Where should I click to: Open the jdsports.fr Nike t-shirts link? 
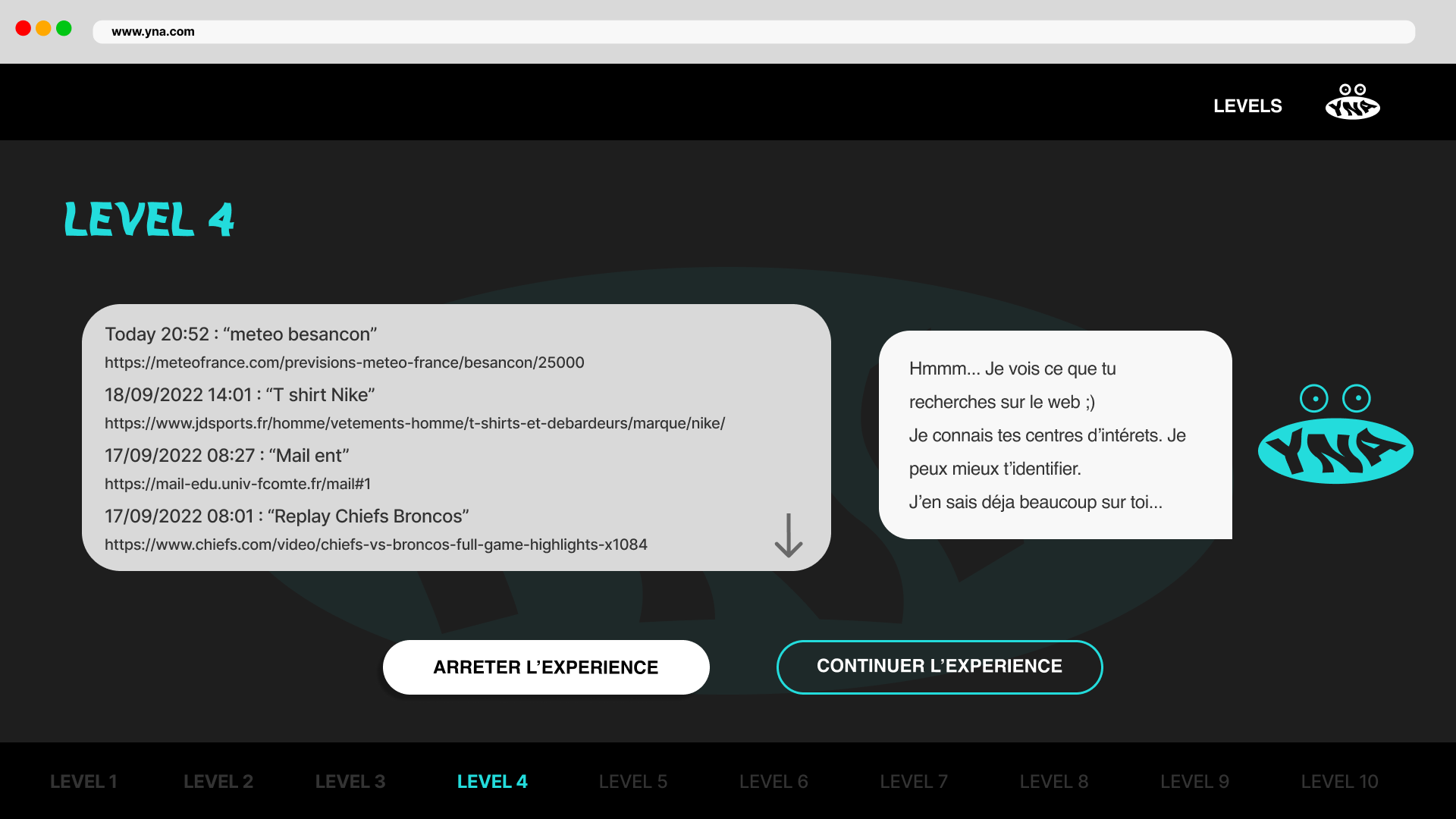415,423
